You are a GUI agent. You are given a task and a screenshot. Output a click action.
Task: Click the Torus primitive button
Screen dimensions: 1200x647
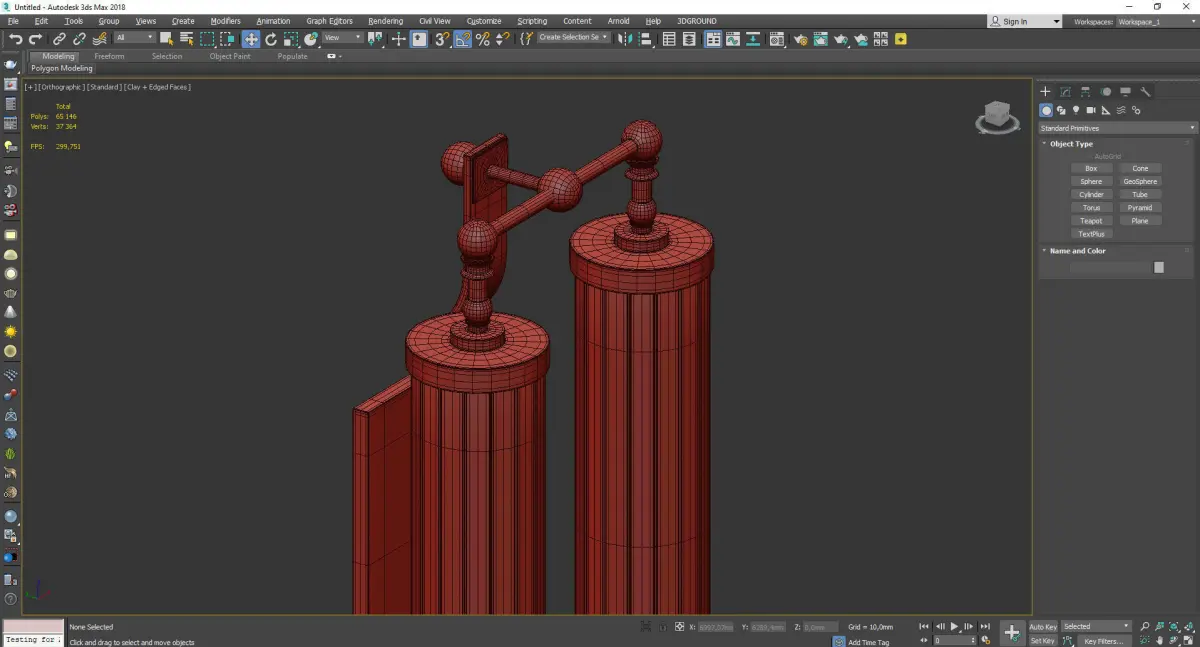[1091, 208]
